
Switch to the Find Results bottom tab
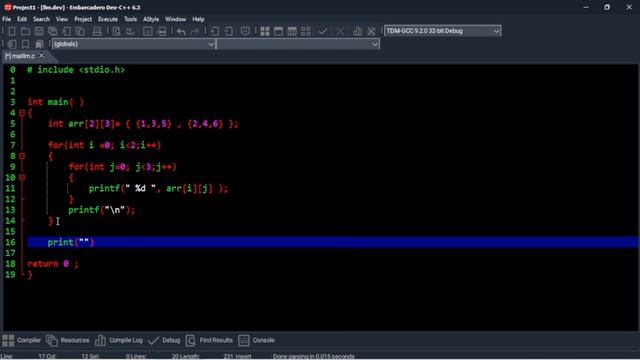(x=209, y=340)
